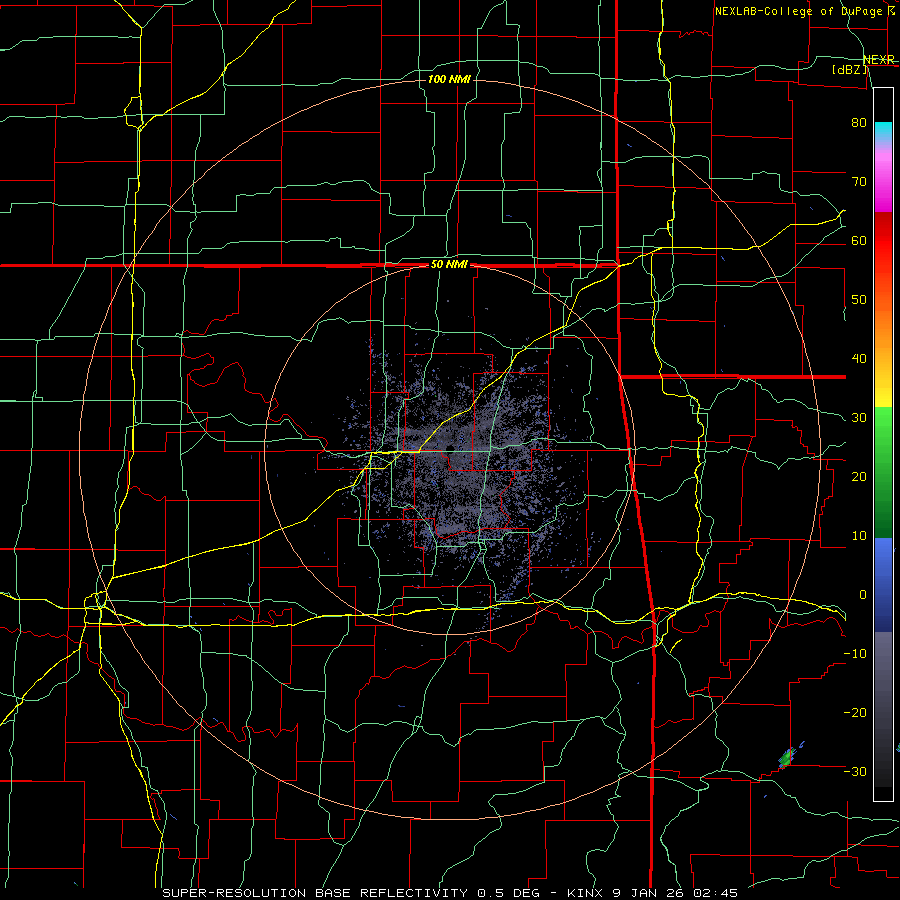Click the 20 value on the dBZ scale

859,476
